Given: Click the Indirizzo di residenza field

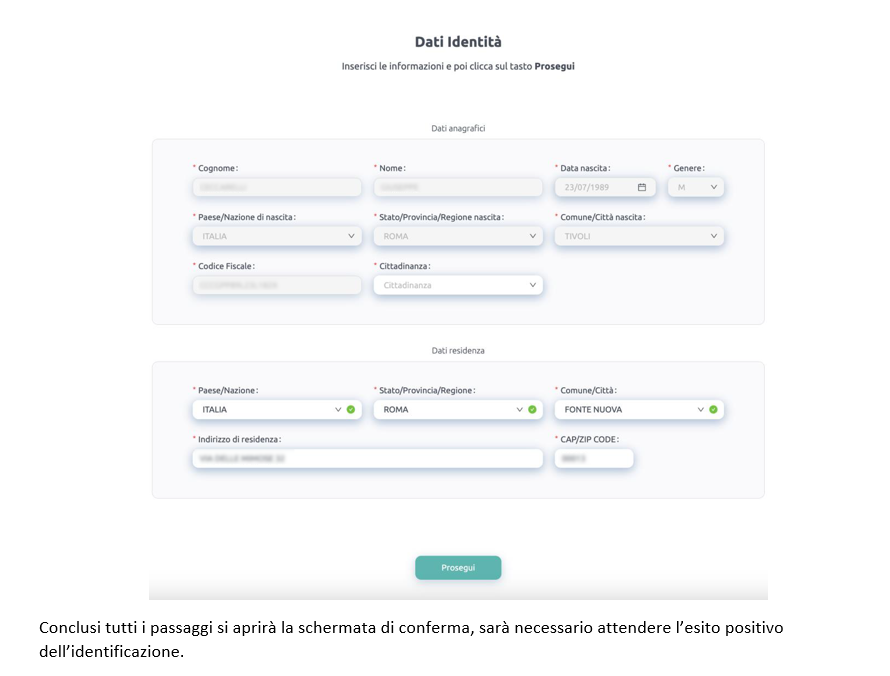Looking at the screenshot, I should pyautogui.click(x=367, y=458).
